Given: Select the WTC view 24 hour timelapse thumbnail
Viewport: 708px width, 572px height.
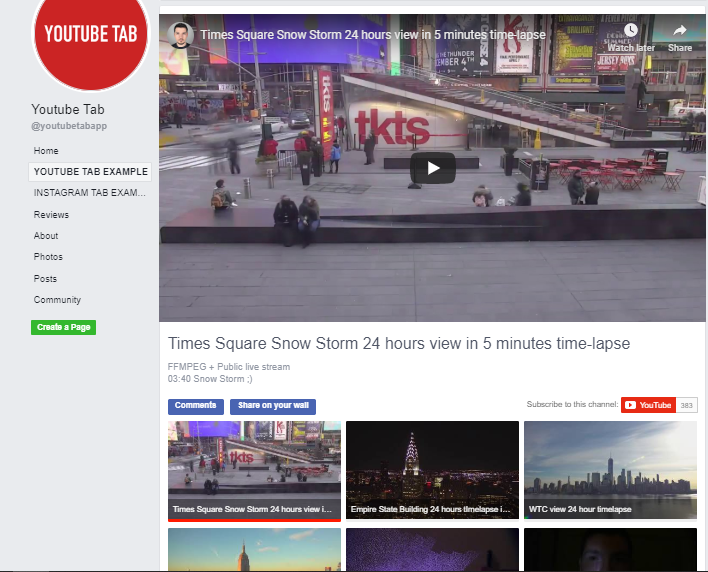Looking at the screenshot, I should point(610,470).
